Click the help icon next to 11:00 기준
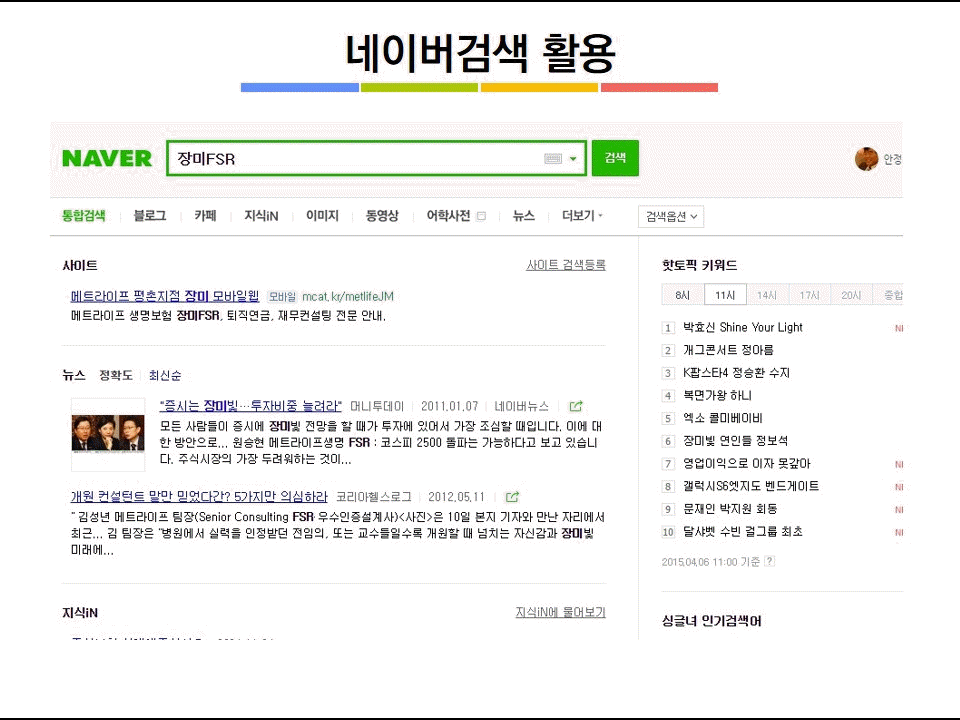Image resolution: width=960 pixels, height=720 pixels. click(x=770, y=561)
